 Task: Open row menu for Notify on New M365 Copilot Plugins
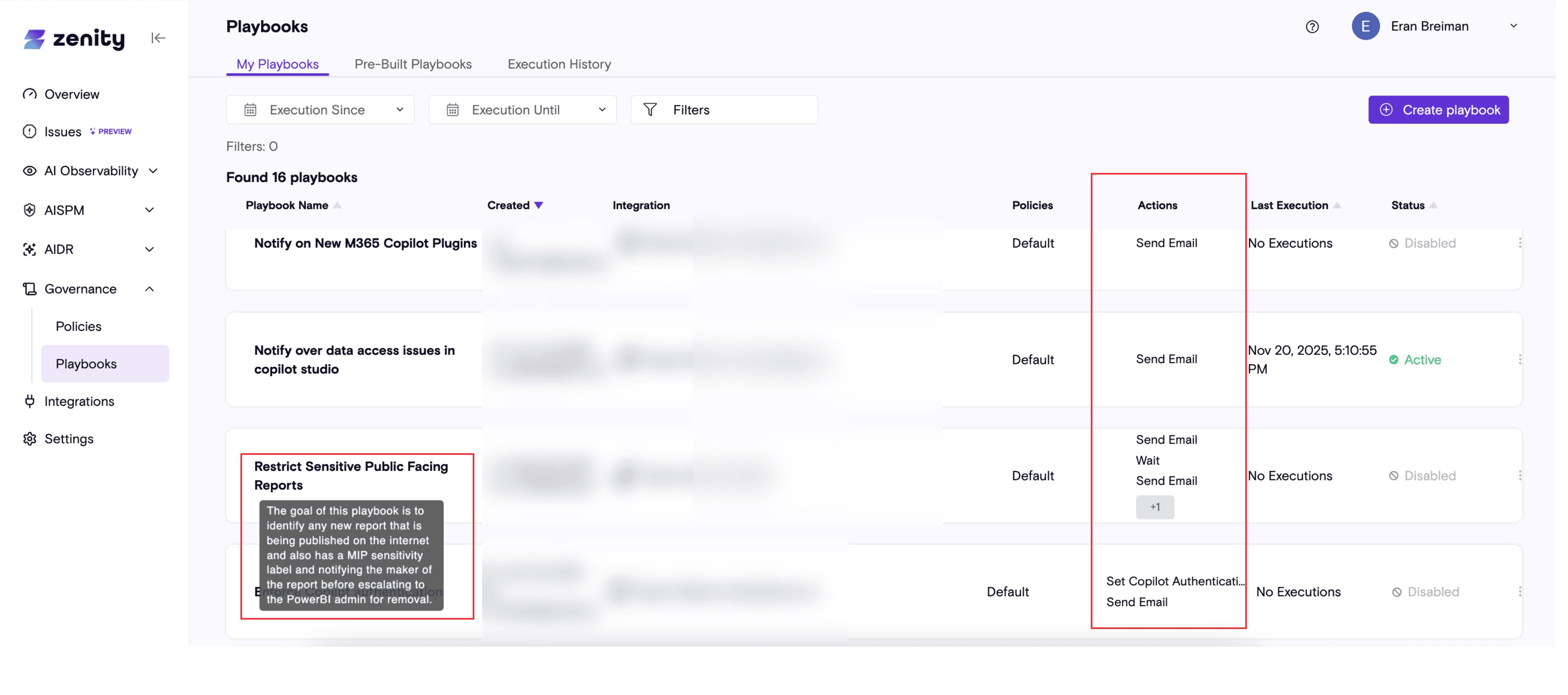coord(1519,243)
